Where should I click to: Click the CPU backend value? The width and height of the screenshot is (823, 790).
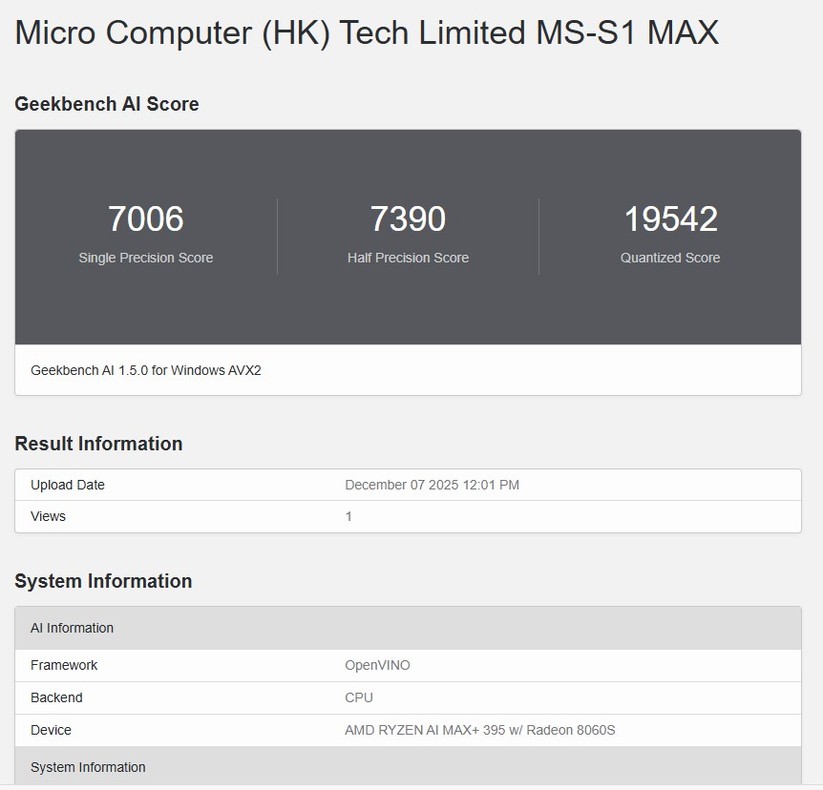(x=358, y=697)
